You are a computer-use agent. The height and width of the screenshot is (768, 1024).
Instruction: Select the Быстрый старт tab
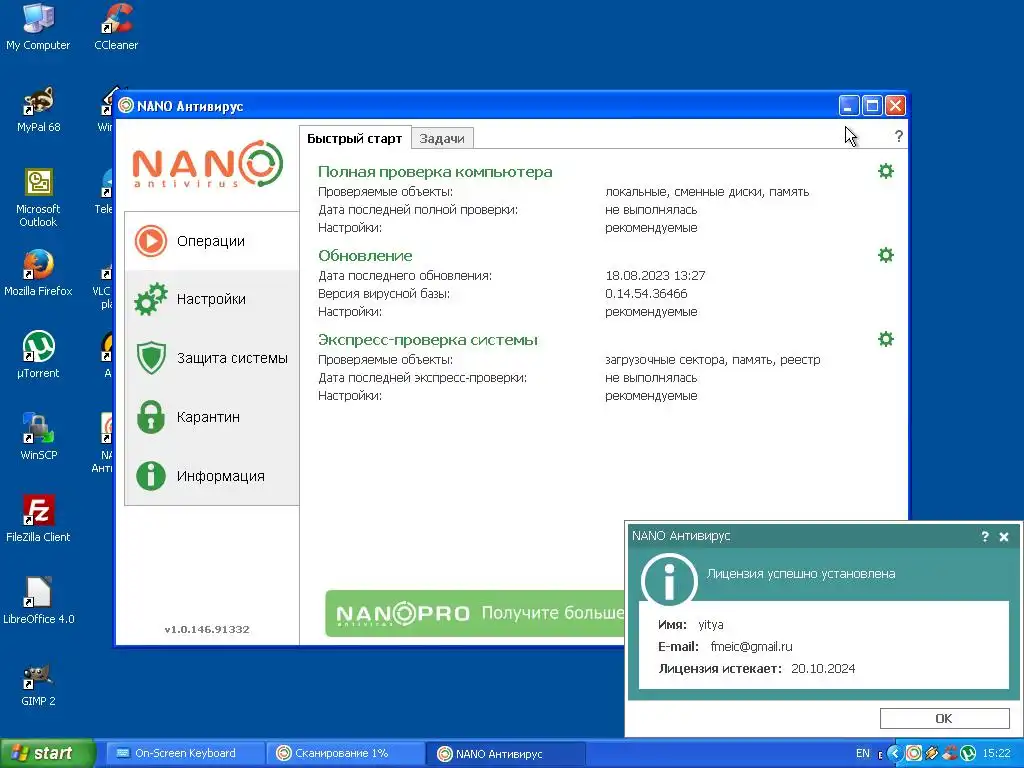[355, 138]
